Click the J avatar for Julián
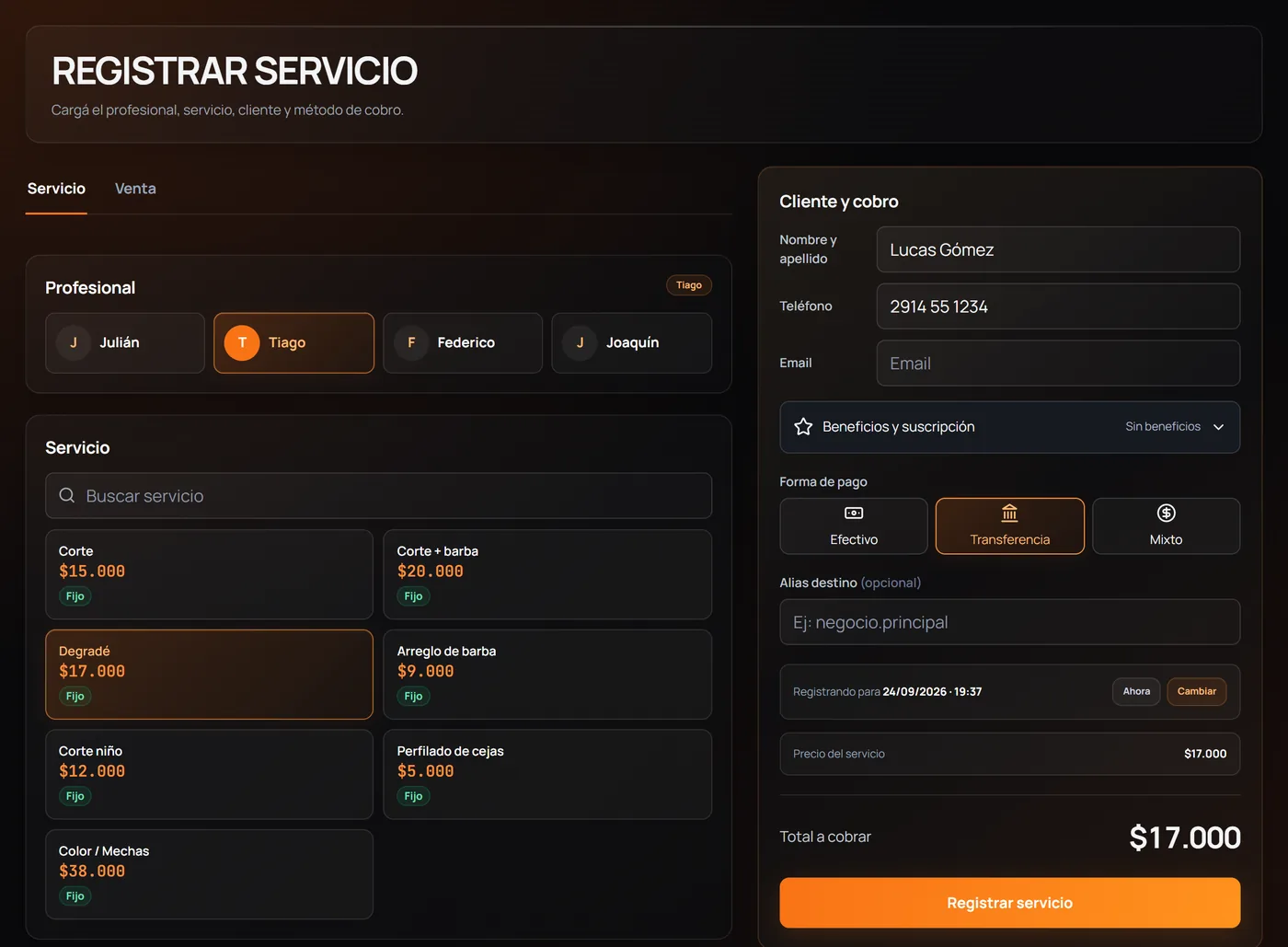 point(74,342)
